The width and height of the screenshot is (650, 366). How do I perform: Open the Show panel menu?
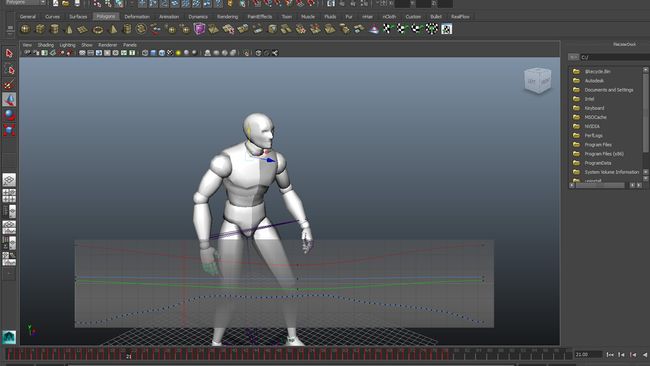pos(87,45)
